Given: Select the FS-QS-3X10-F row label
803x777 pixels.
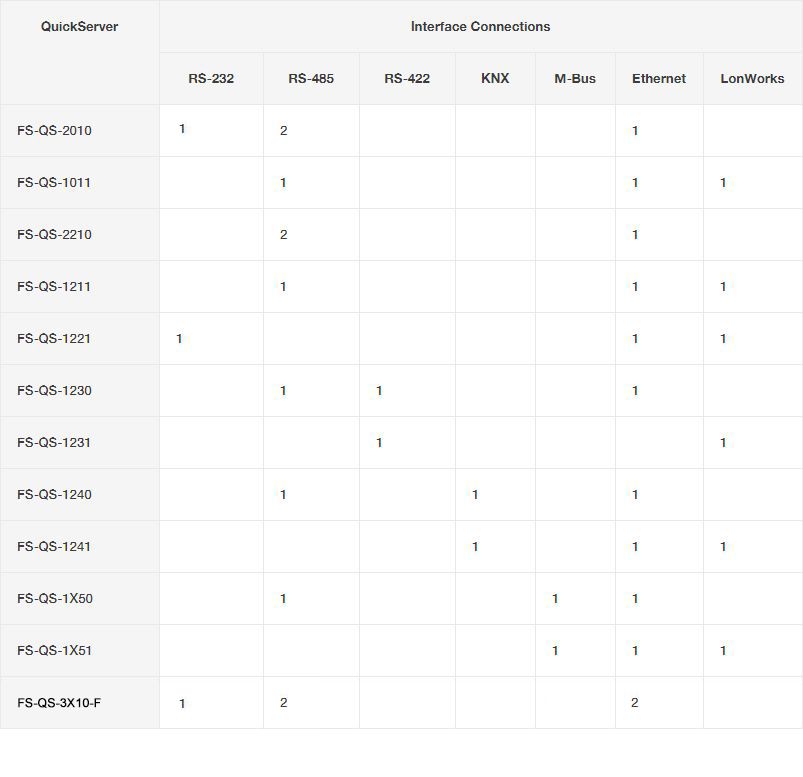Looking at the screenshot, I should [59, 703].
